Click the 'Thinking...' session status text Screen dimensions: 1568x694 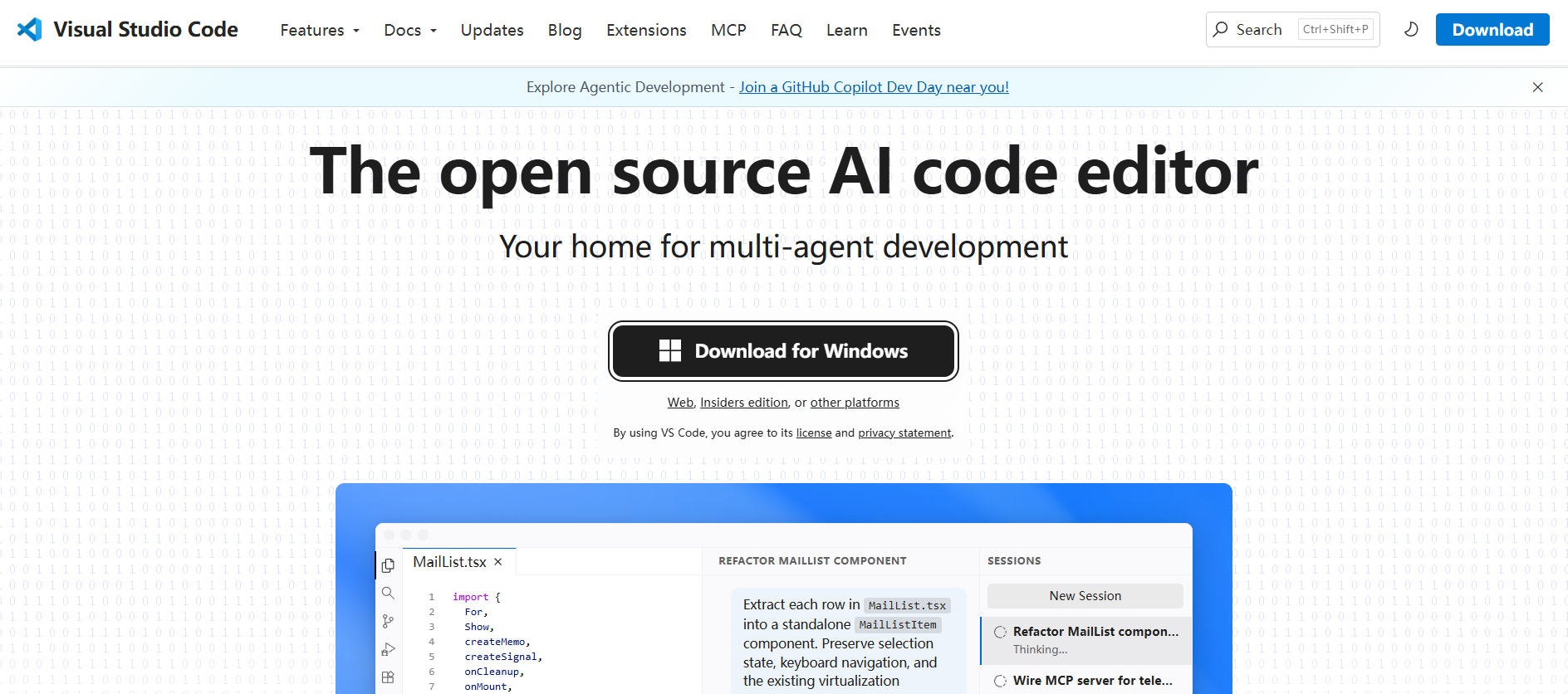point(1041,650)
